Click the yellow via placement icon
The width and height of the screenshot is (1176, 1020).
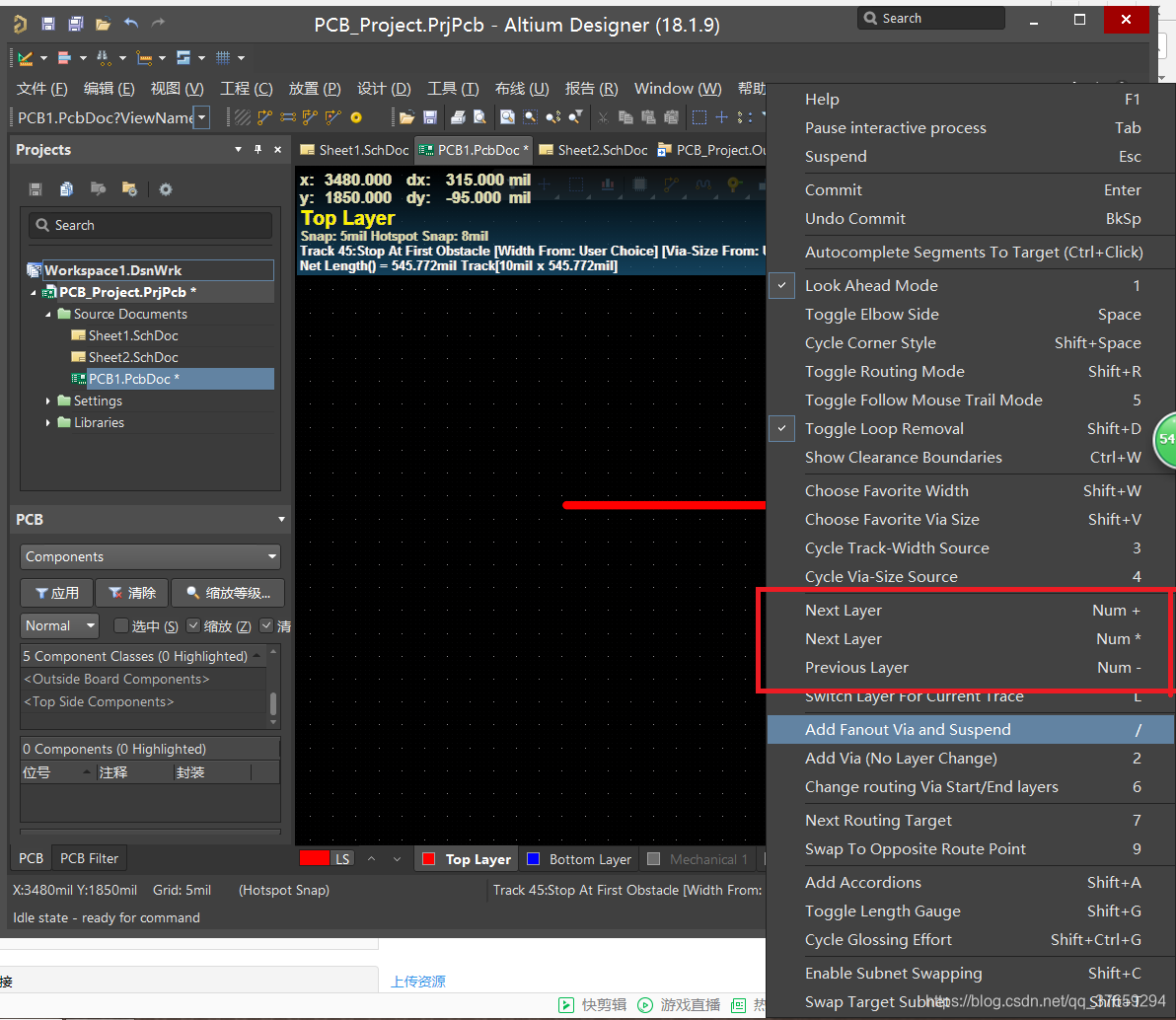point(356,117)
